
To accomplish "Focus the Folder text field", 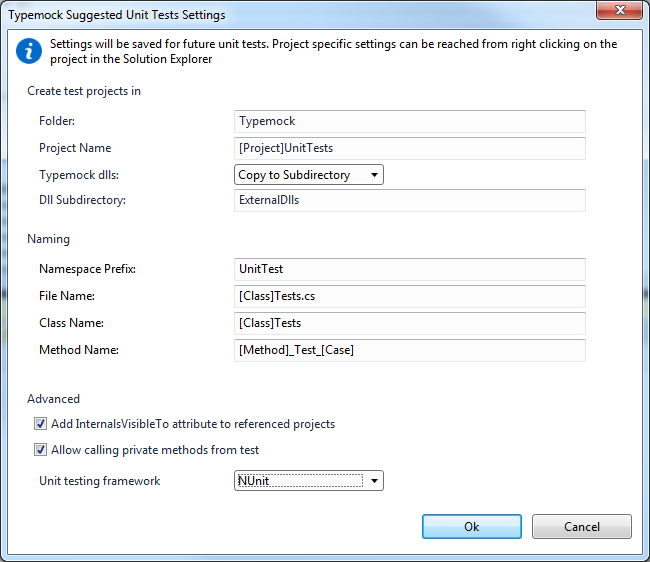I will tap(409, 121).
